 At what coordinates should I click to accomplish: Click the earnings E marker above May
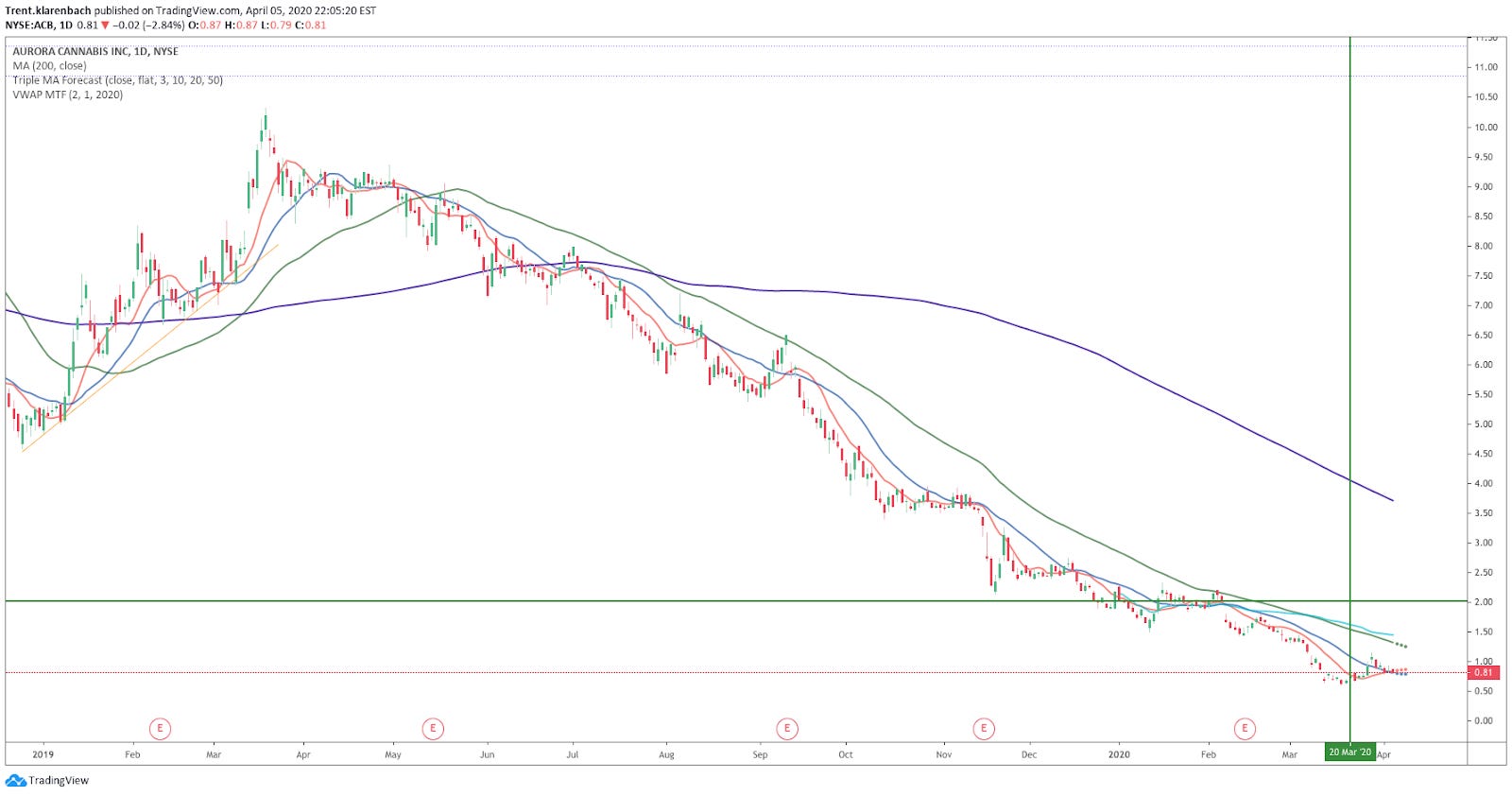click(433, 728)
